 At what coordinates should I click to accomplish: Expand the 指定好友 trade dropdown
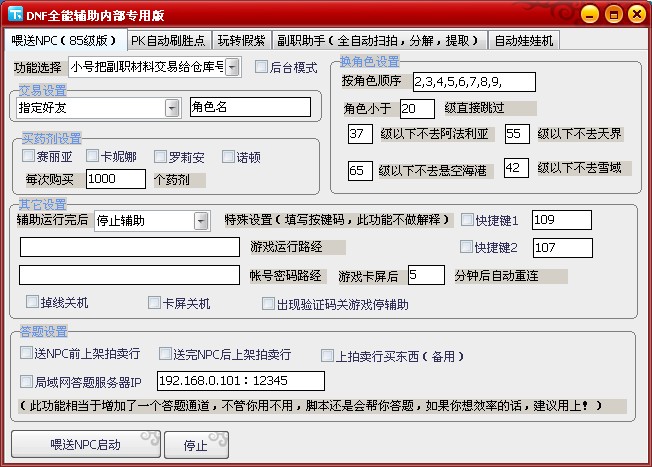171,107
